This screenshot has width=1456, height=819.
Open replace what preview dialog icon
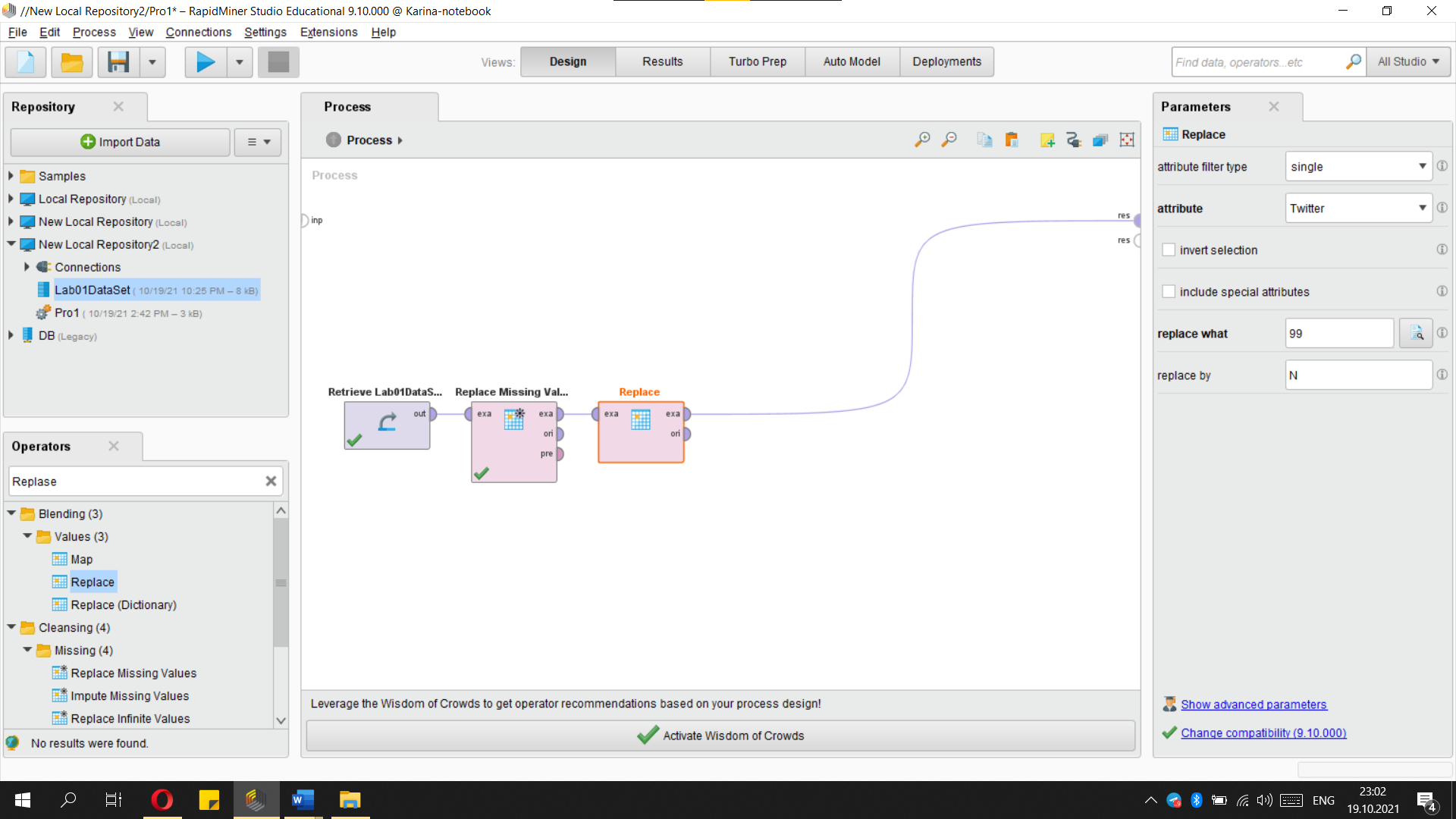click(1416, 333)
